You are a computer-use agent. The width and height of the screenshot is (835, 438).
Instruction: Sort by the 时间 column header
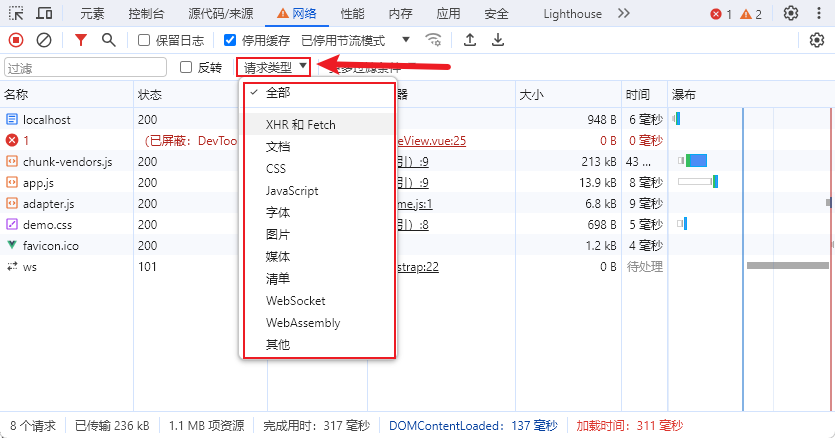pyautogui.click(x=644, y=95)
